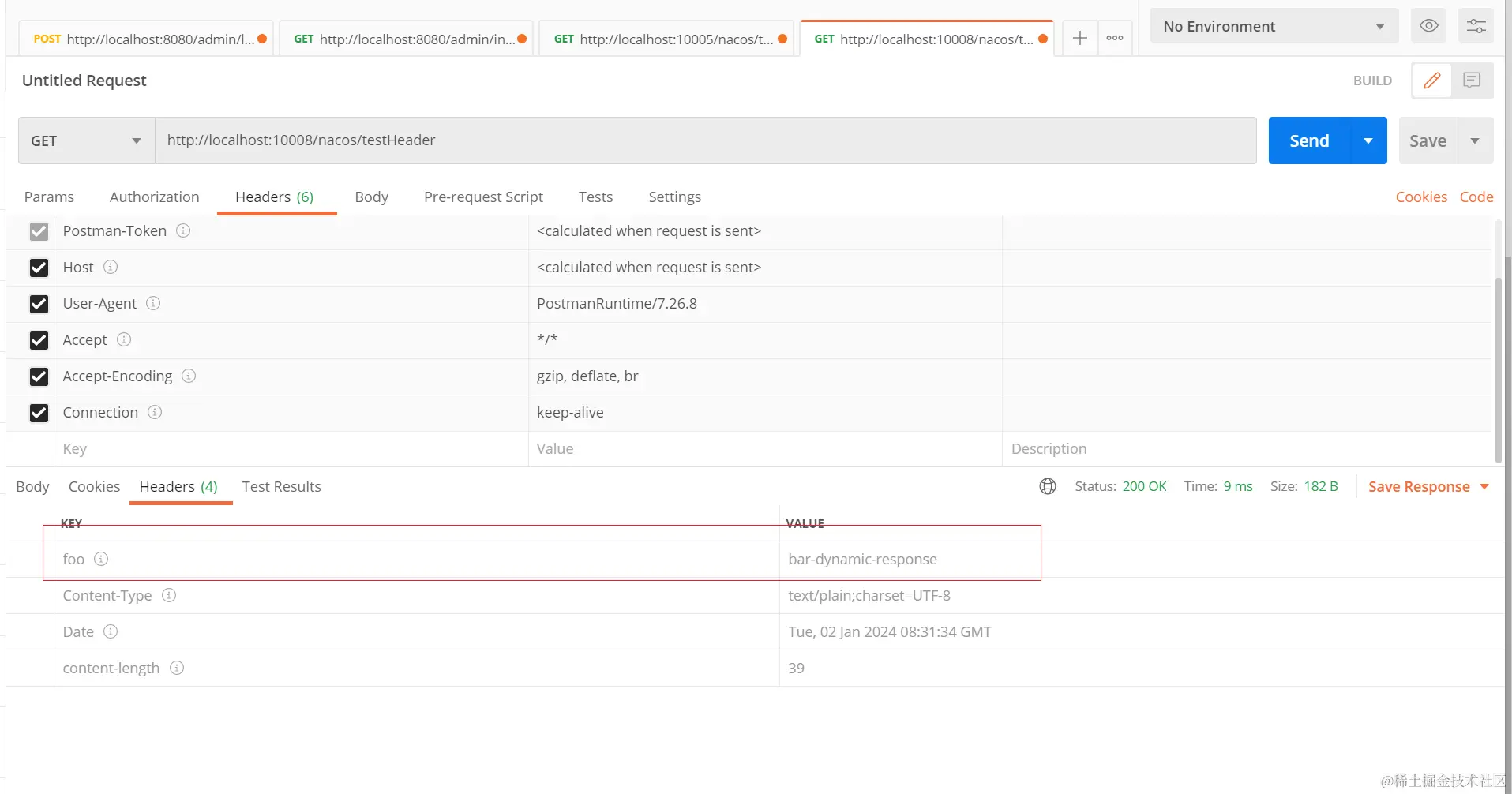
Task: Click the blue Send button
Action: 1308,140
